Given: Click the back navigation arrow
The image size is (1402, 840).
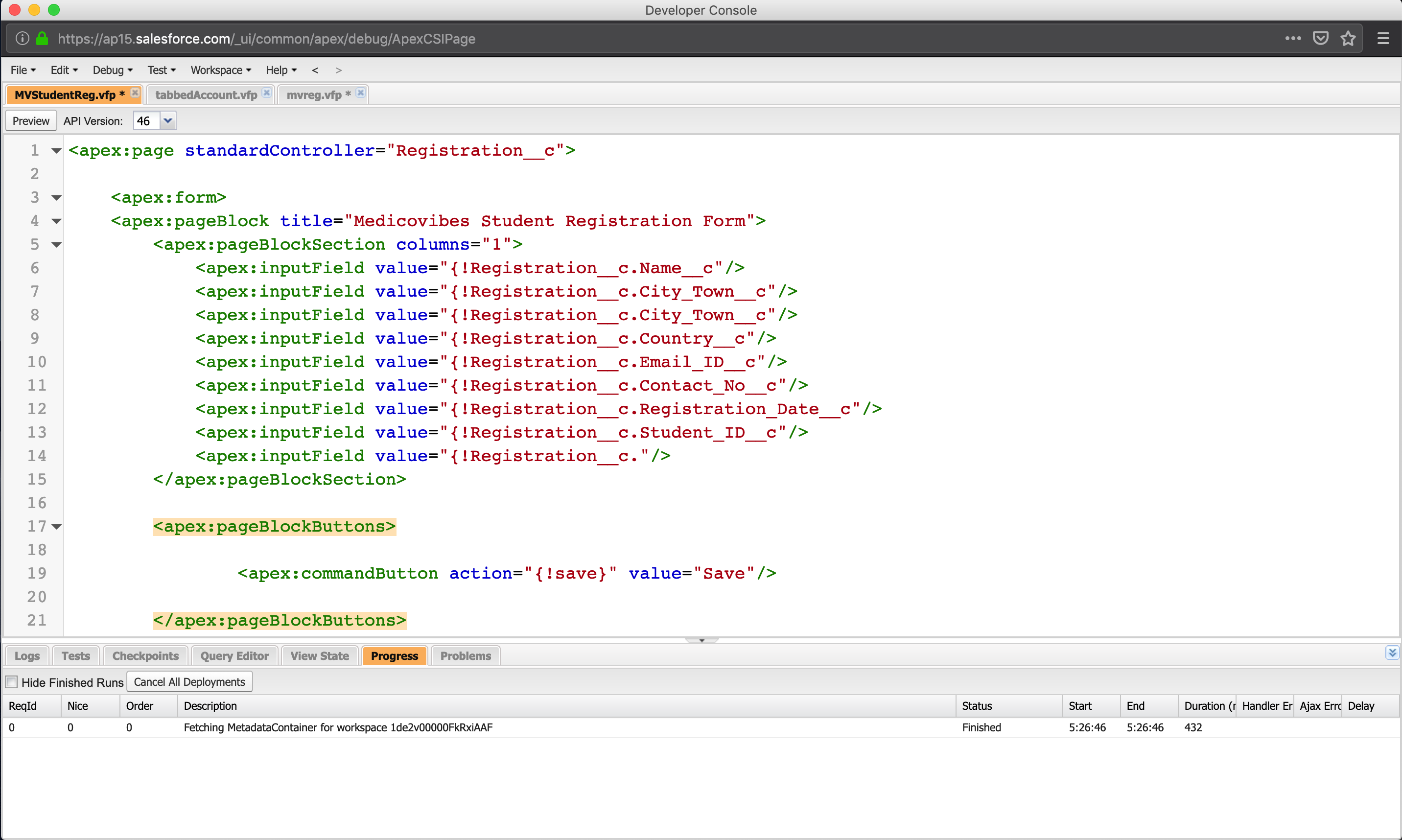Looking at the screenshot, I should click(x=316, y=70).
